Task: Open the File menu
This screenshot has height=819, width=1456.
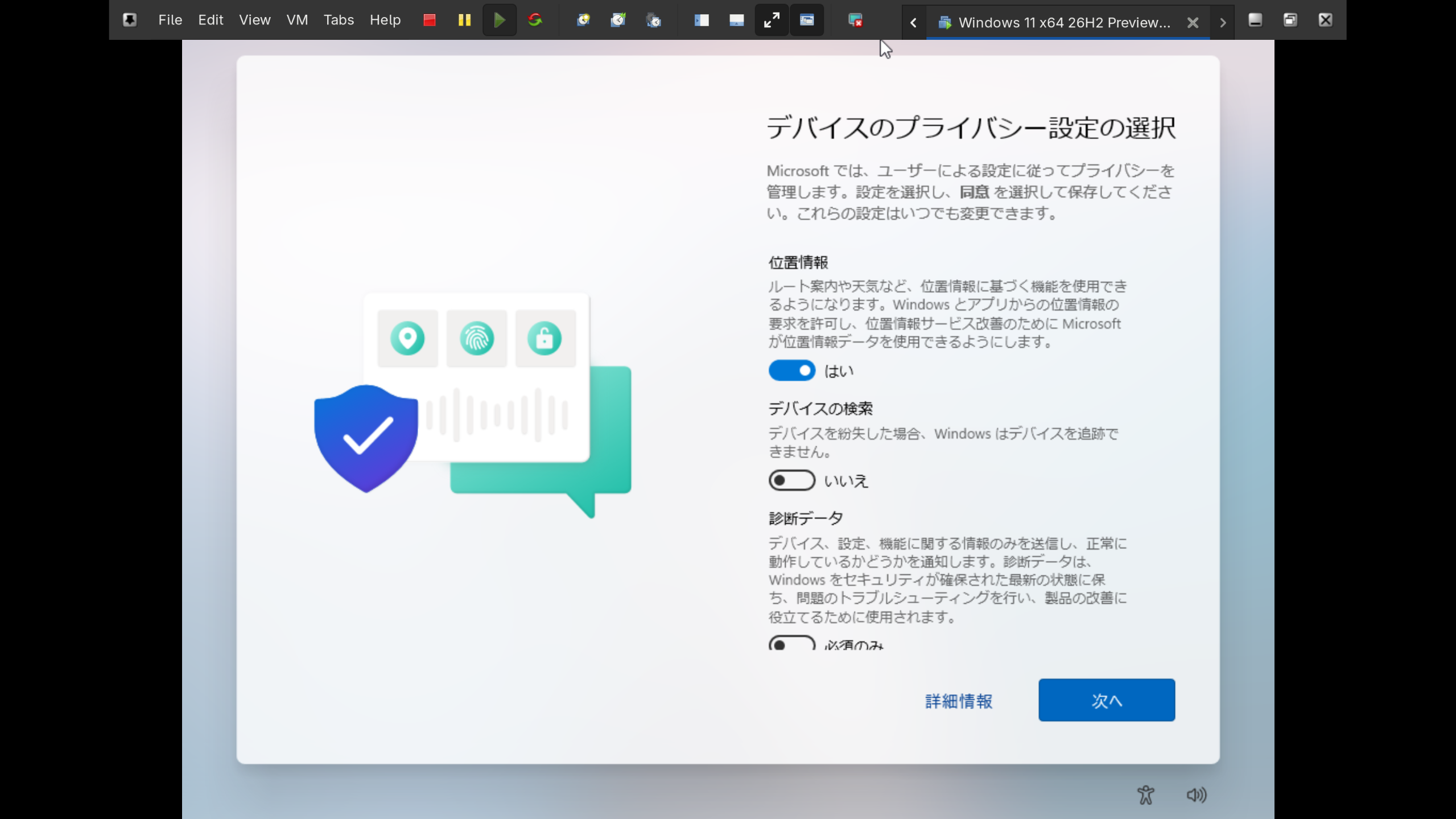Action: (x=170, y=20)
